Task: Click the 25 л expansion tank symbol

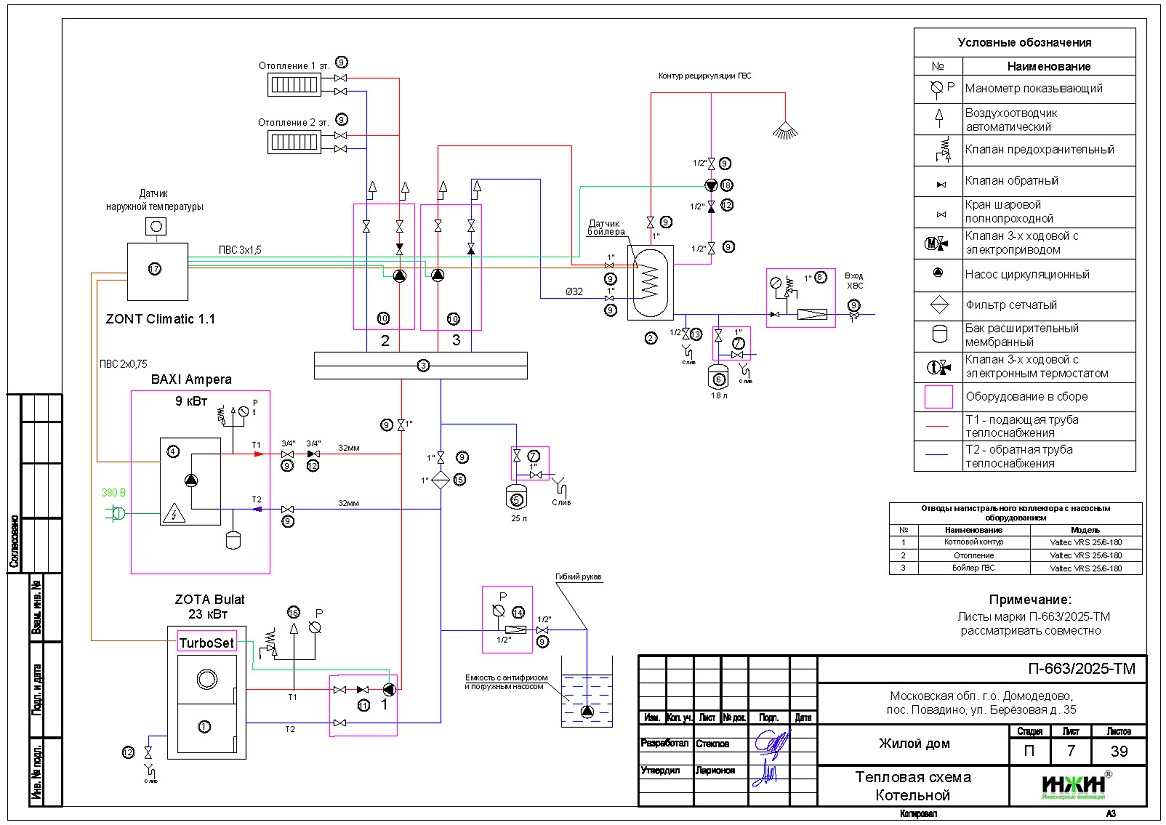Action: (x=517, y=494)
